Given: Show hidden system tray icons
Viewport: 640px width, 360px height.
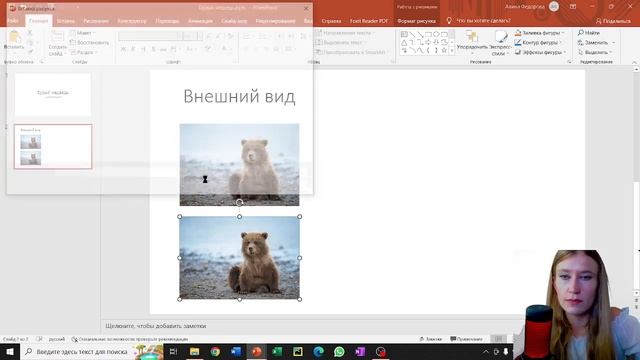Looking at the screenshot, I should tap(486, 351).
